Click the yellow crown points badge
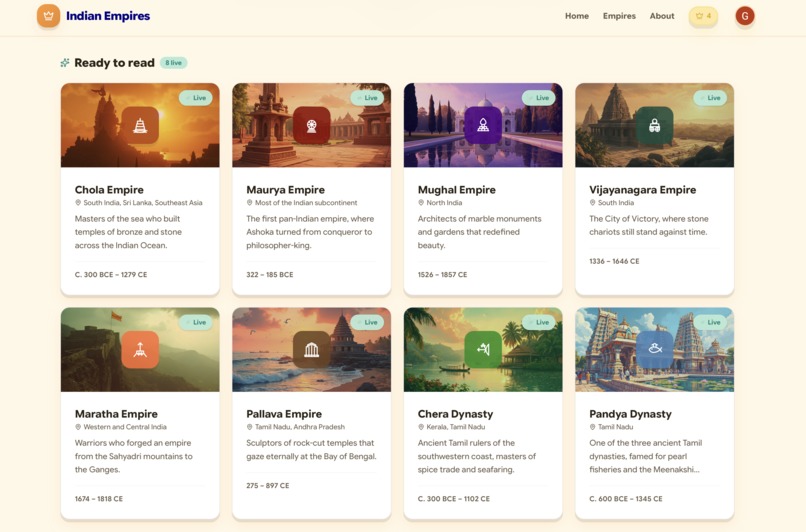The image size is (806, 532). pos(703,16)
